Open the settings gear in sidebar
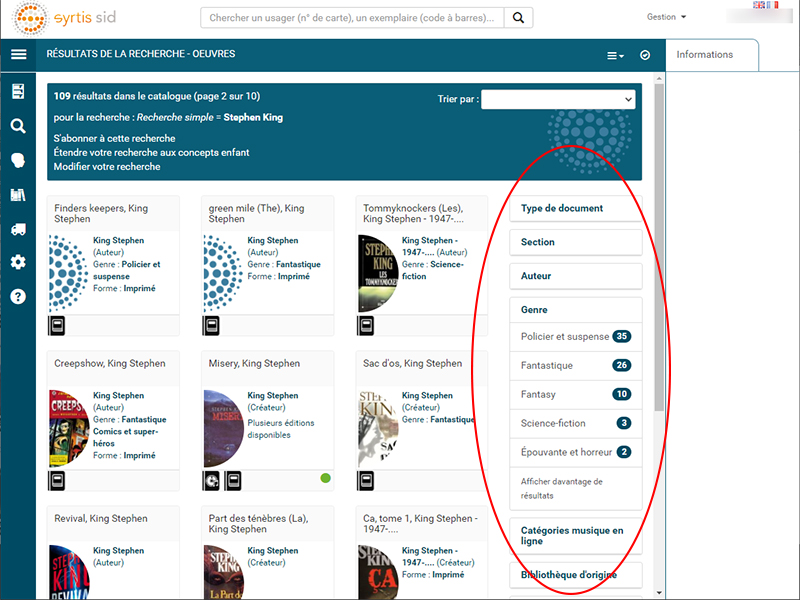The height and width of the screenshot is (600, 800). point(18,262)
